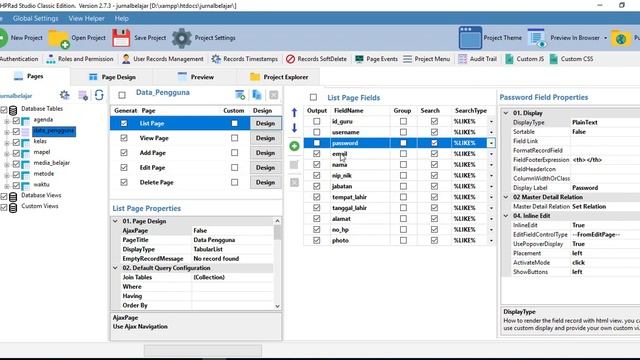The image size is (640, 360).
Task: Click the Save Project floppy disk icon
Action: click(x=121, y=38)
